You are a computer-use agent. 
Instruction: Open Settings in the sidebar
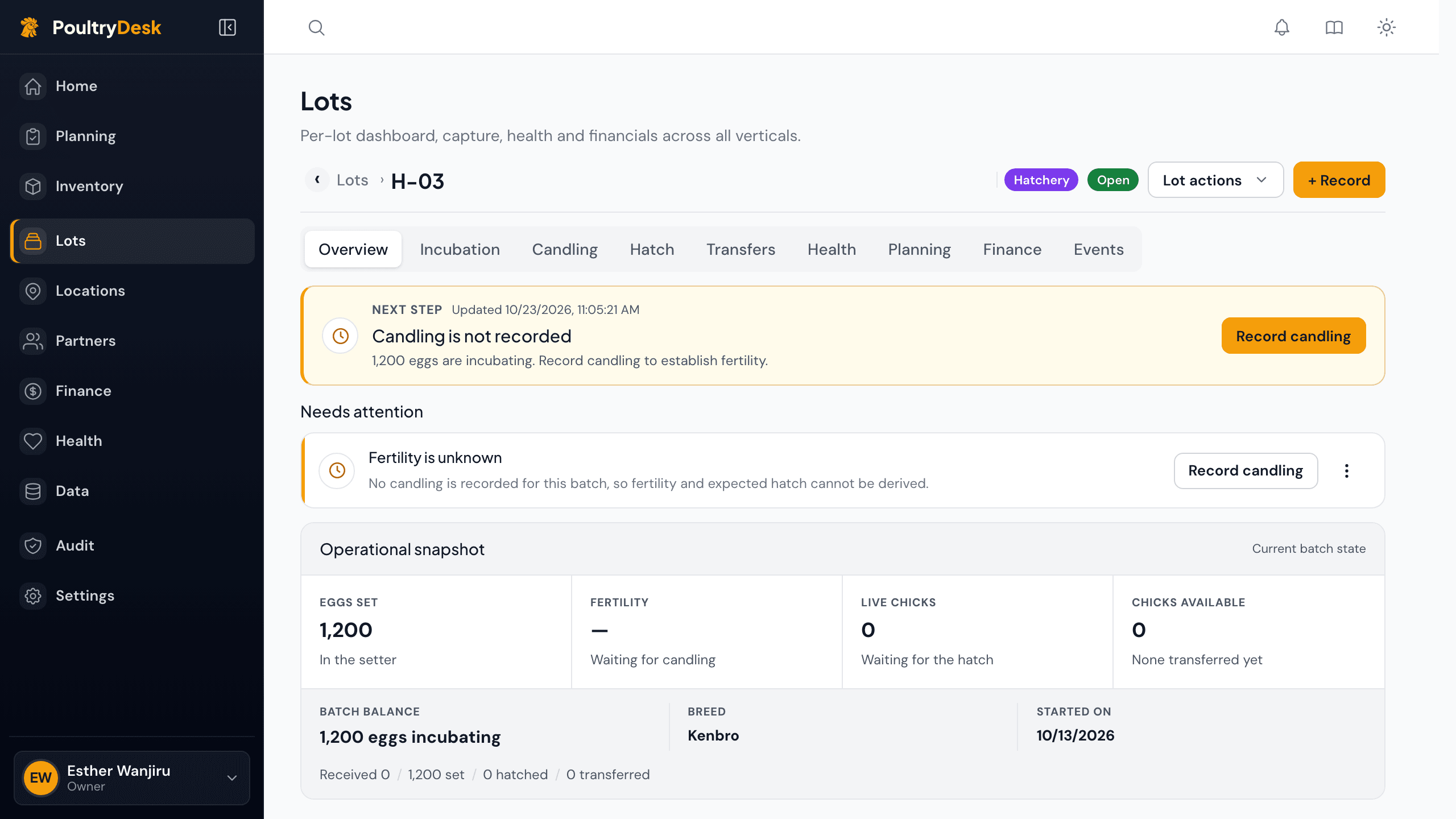(x=132, y=595)
